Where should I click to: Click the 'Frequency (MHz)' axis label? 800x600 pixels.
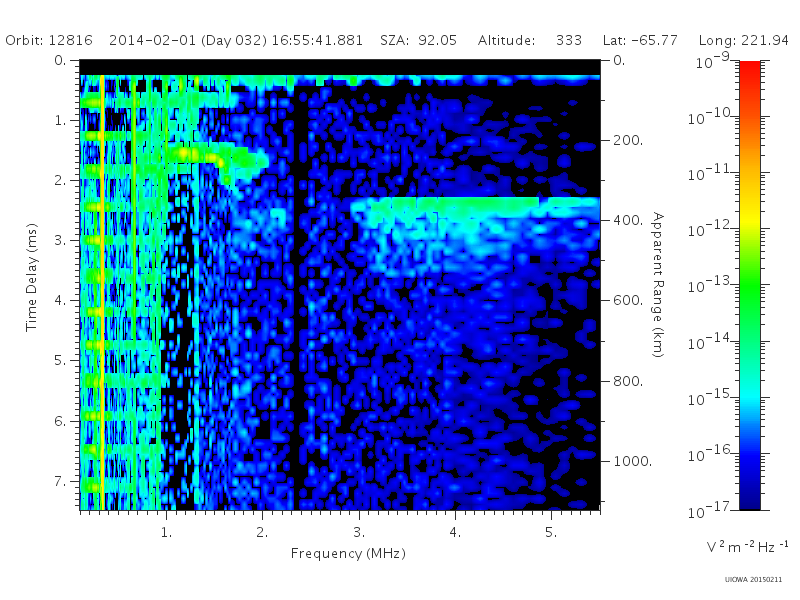point(348,553)
